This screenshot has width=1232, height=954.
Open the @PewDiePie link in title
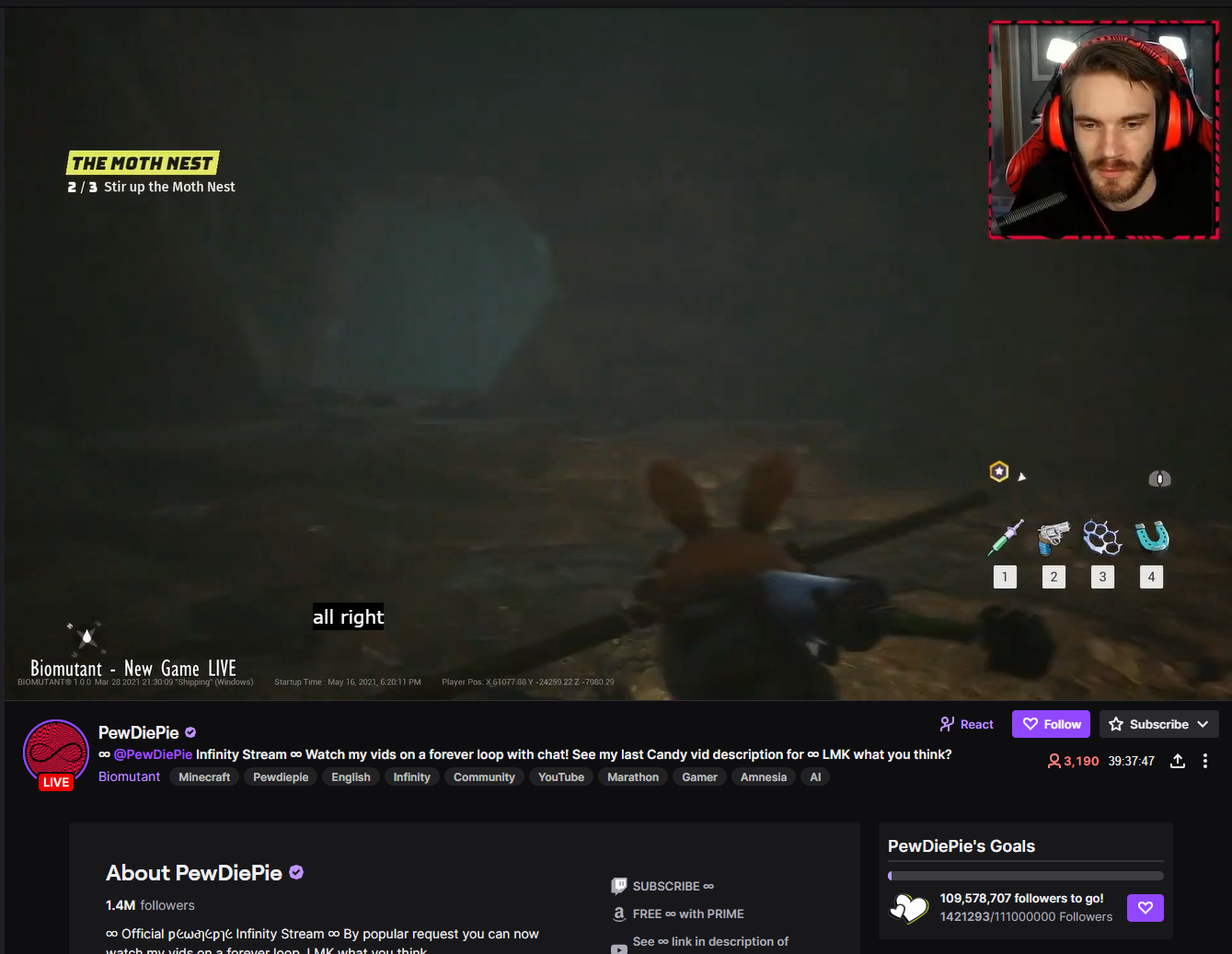153,754
